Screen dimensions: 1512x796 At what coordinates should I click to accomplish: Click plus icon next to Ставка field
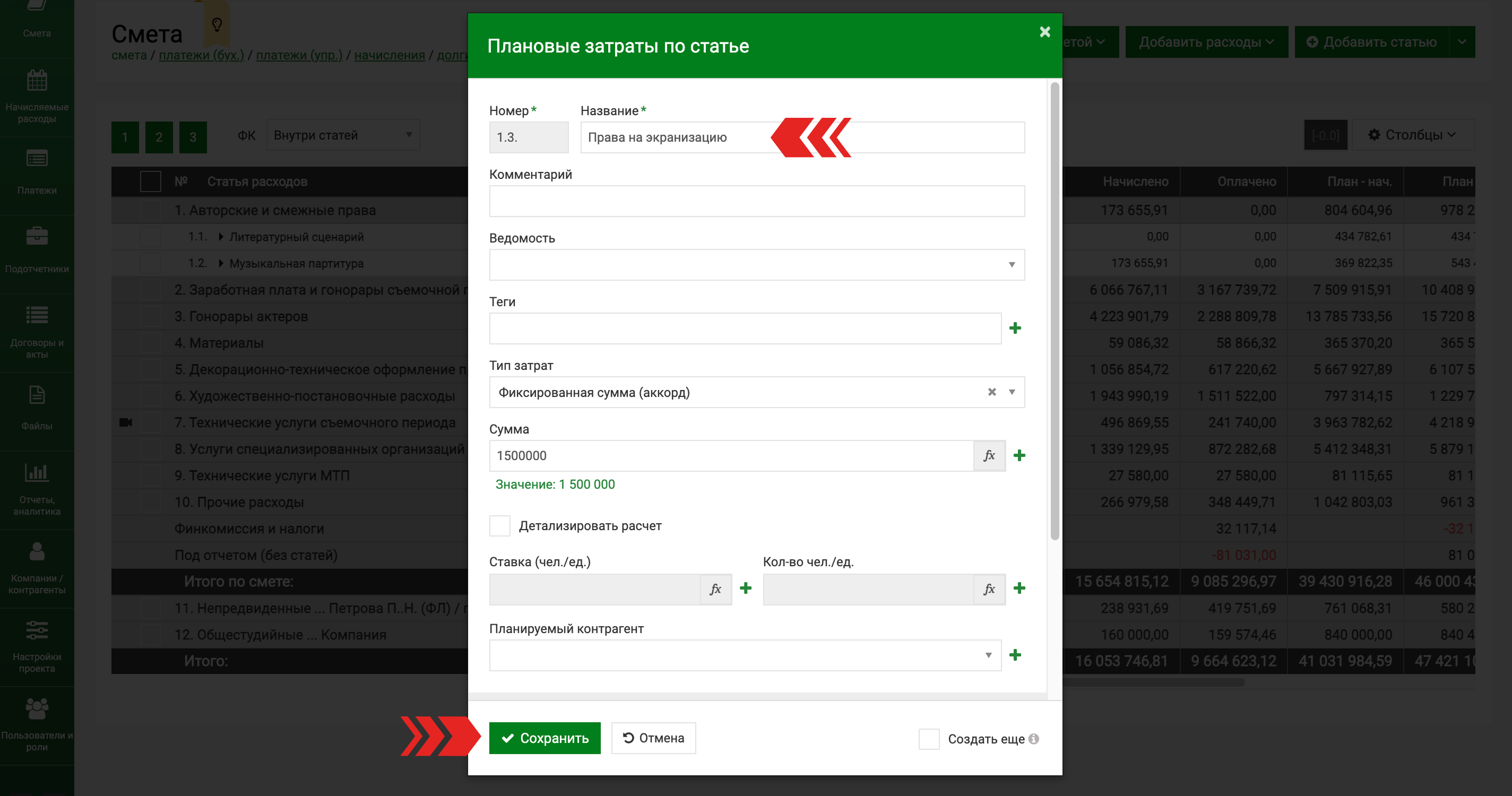(746, 588)
